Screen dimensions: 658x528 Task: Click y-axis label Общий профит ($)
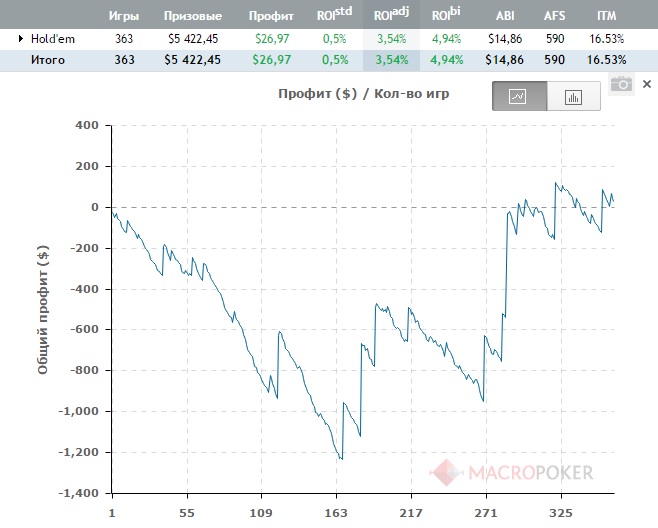point(42,310)
